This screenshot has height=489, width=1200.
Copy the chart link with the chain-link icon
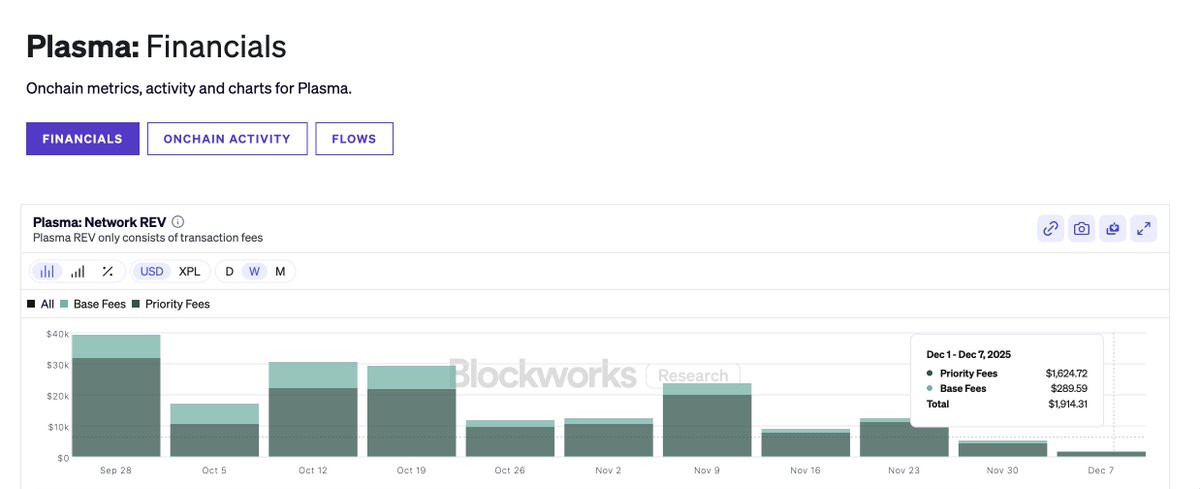pos(1050,229)
